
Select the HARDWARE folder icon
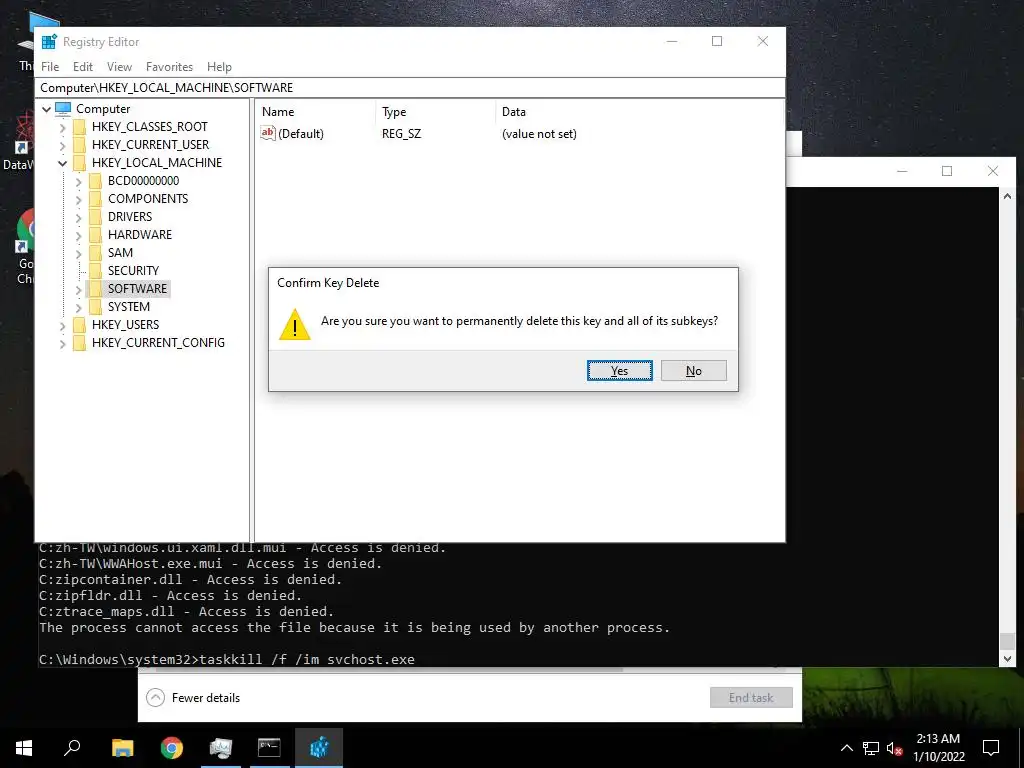click(x=95, y=234)
